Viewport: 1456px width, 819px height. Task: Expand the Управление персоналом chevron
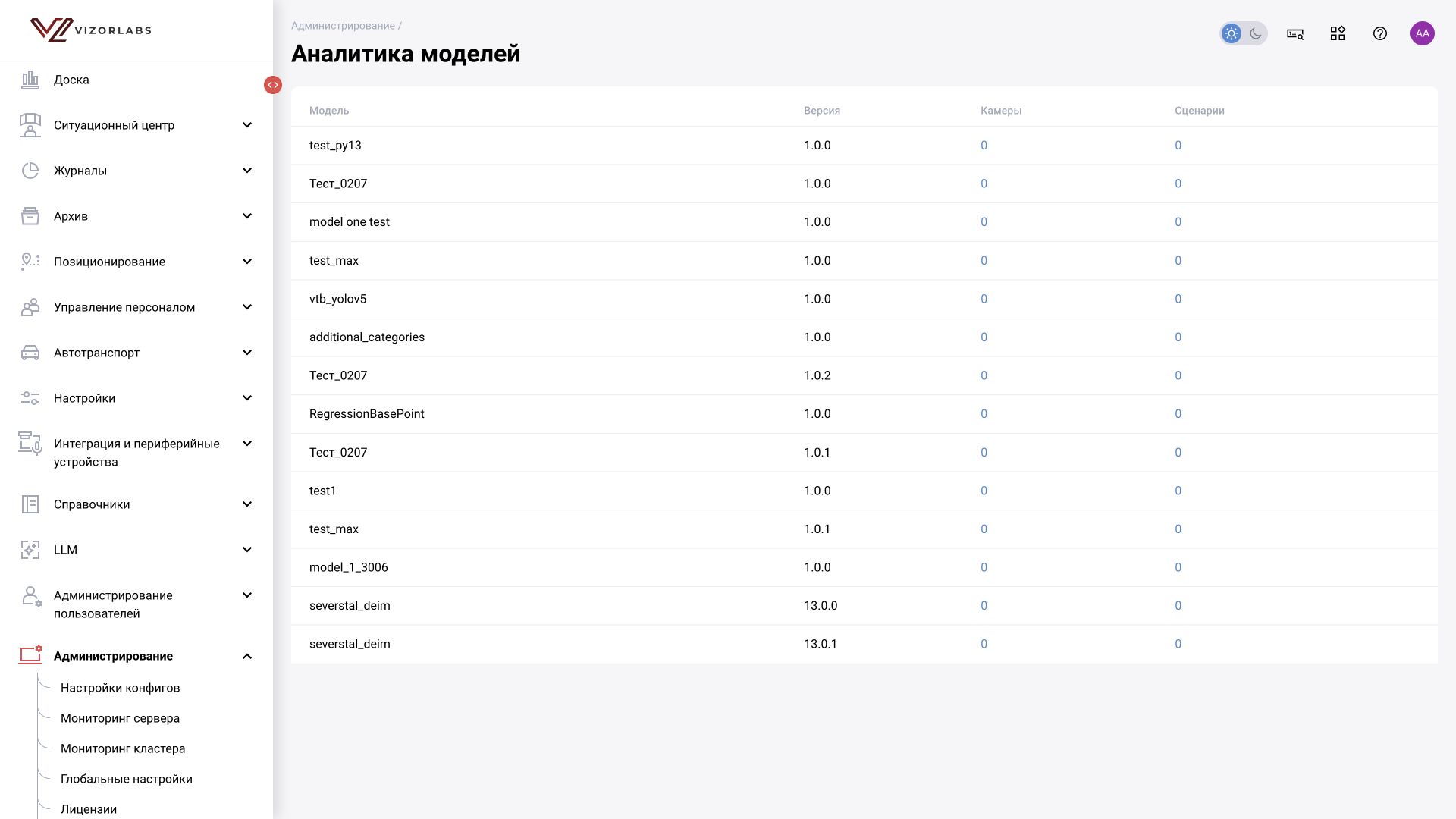(247, 307)
